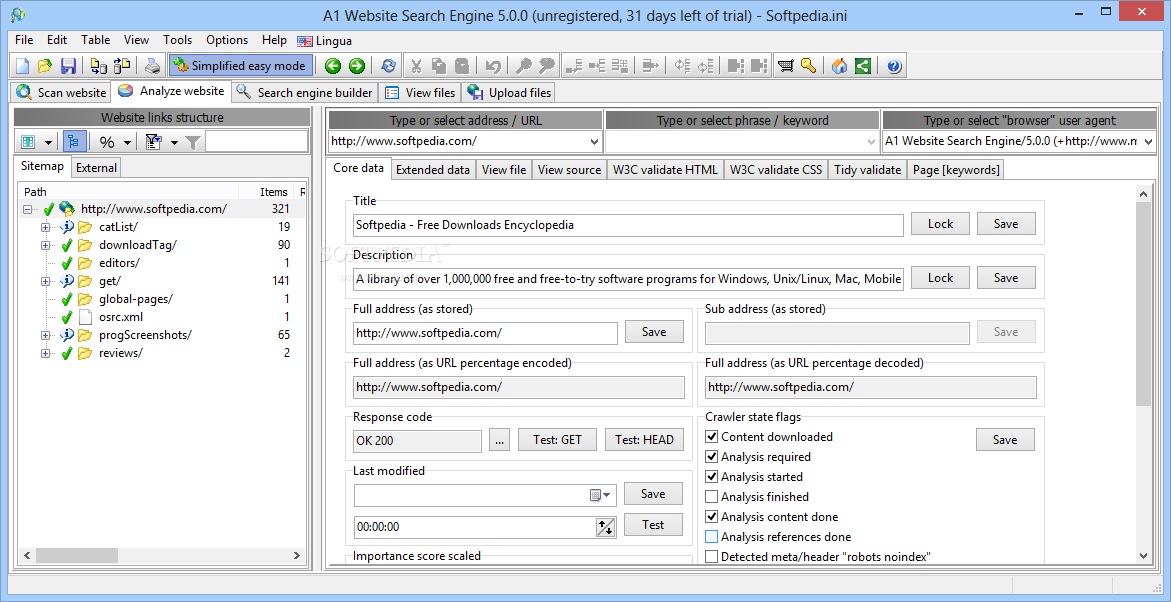Click the Undo arrow icon
Viewport: 1171px width, 602px height.
493,66
